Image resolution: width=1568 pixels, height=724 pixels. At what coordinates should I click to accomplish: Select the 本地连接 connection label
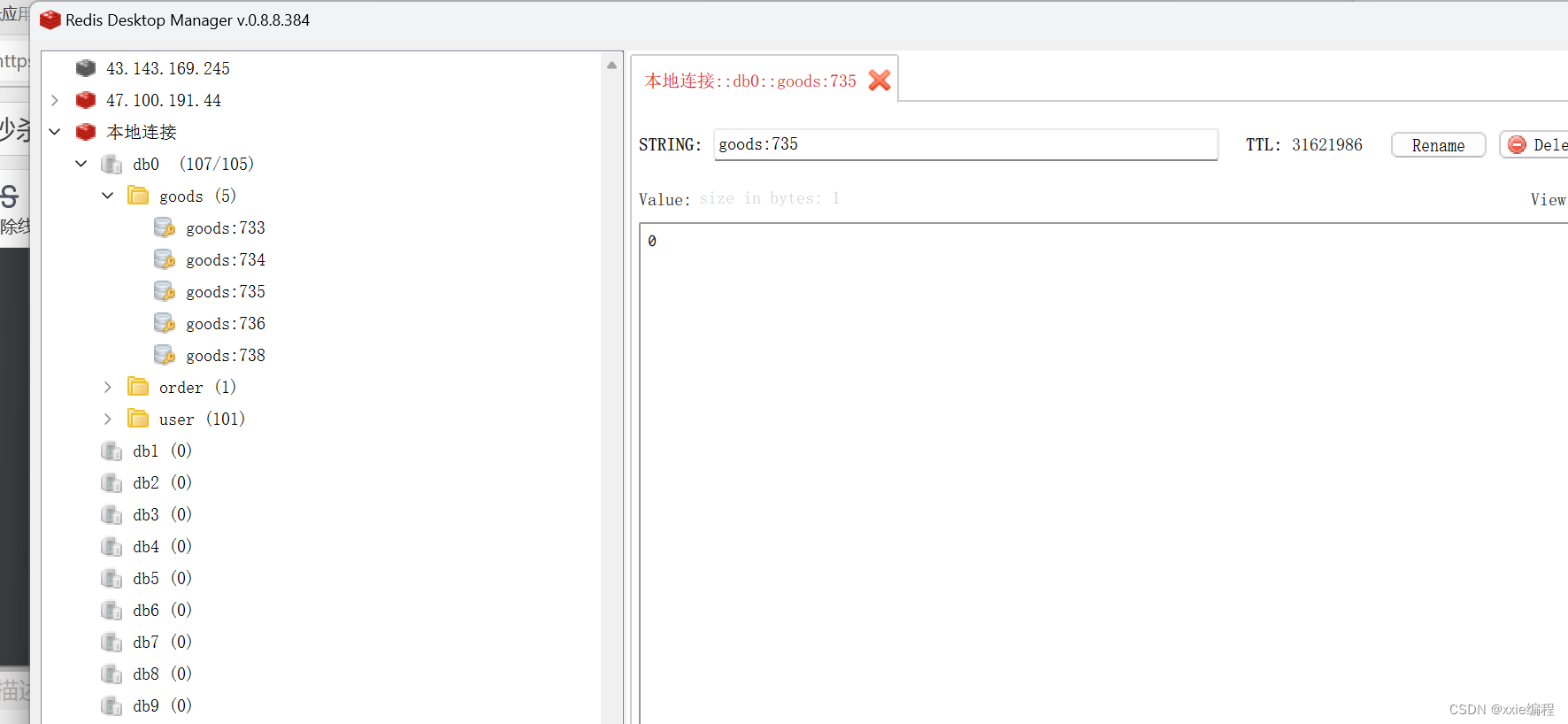point(142,132)
